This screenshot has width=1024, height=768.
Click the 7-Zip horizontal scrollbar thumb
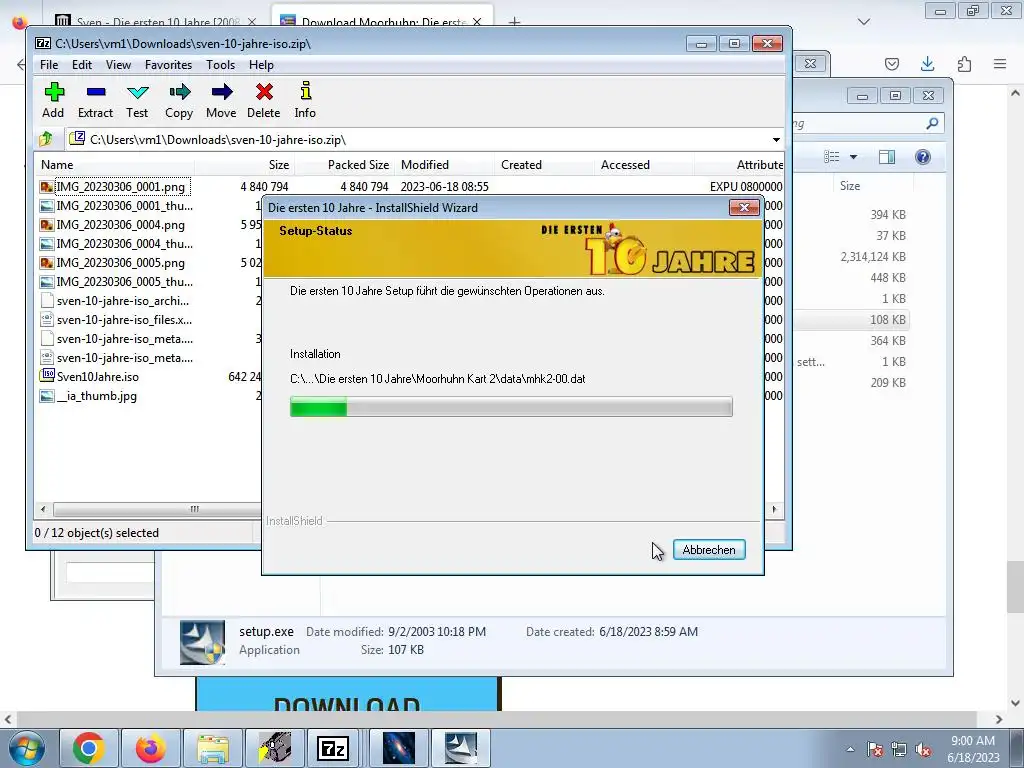157,509
